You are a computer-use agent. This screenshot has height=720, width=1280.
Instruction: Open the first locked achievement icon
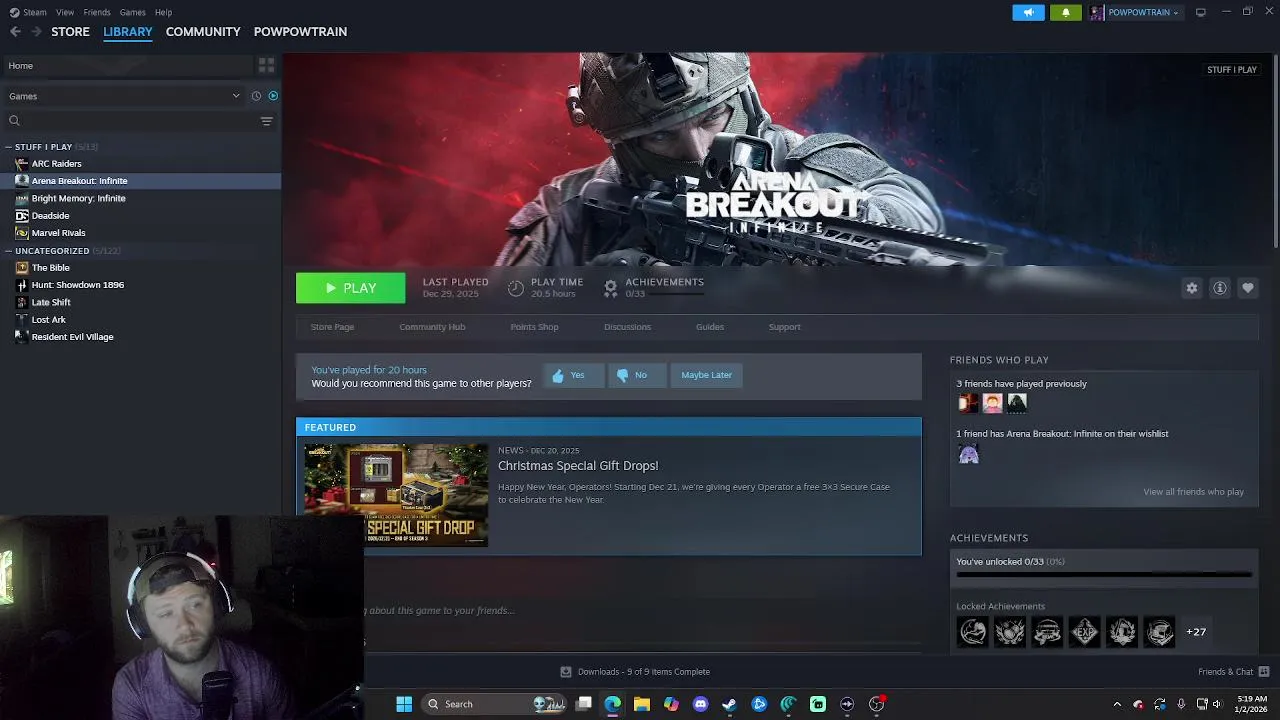972,632
